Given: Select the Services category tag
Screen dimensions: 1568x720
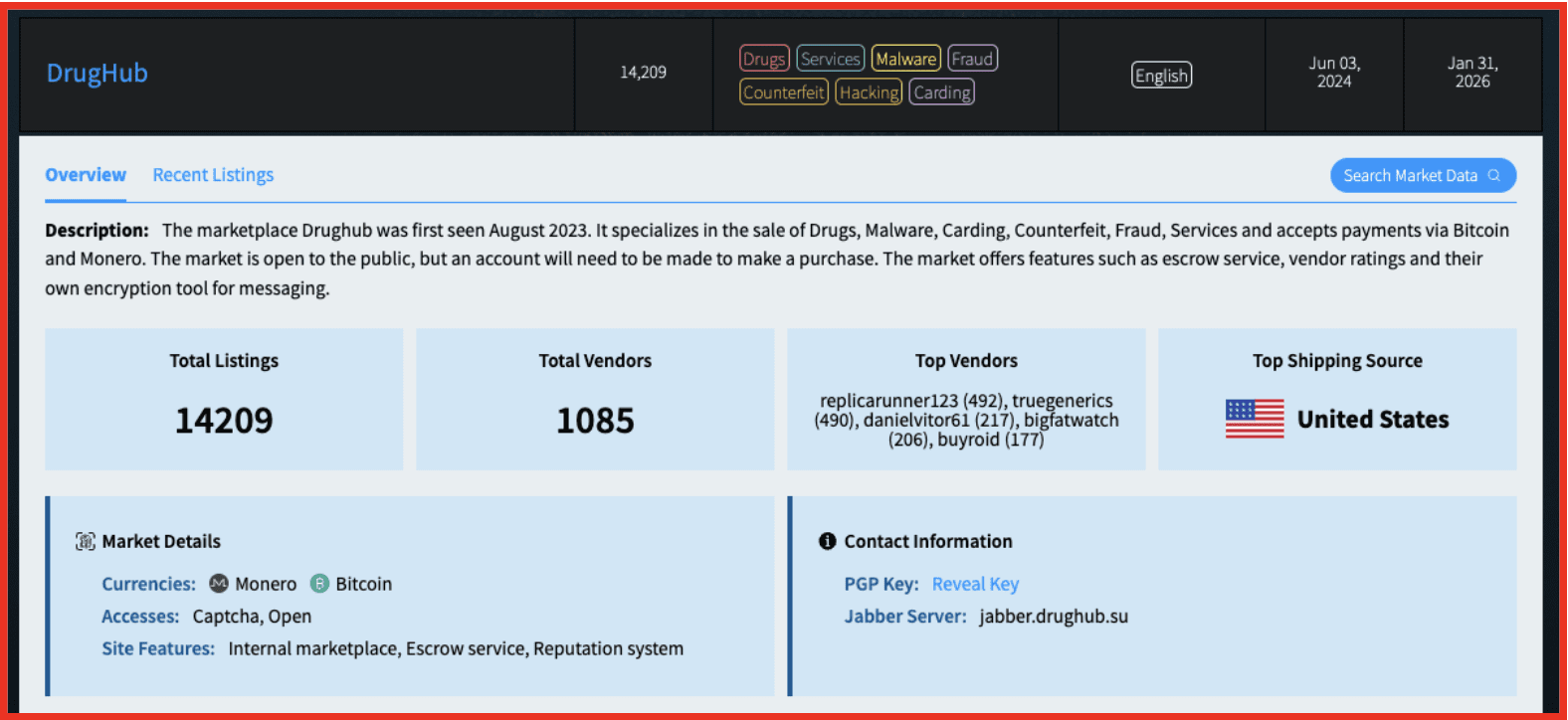Looking at the screenshot, I should [x=830, y=59].
